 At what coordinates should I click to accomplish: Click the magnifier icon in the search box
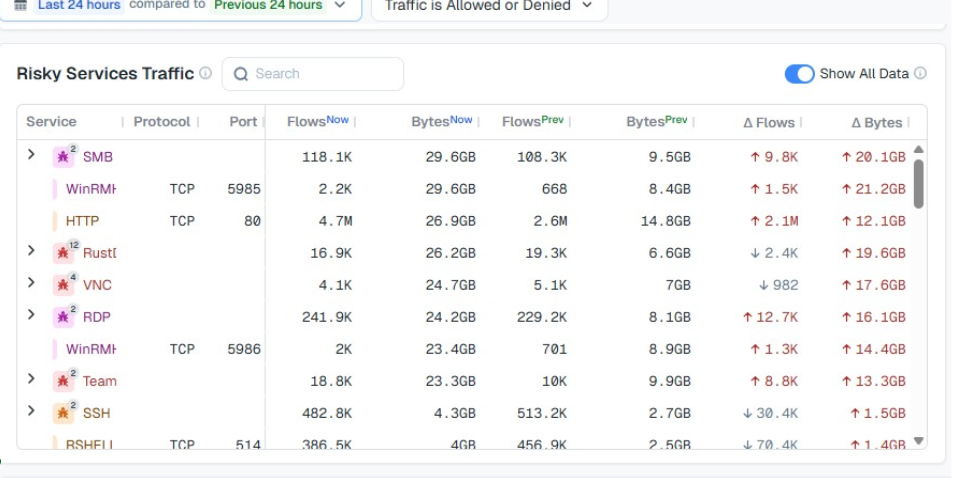(x=241, y=74)
